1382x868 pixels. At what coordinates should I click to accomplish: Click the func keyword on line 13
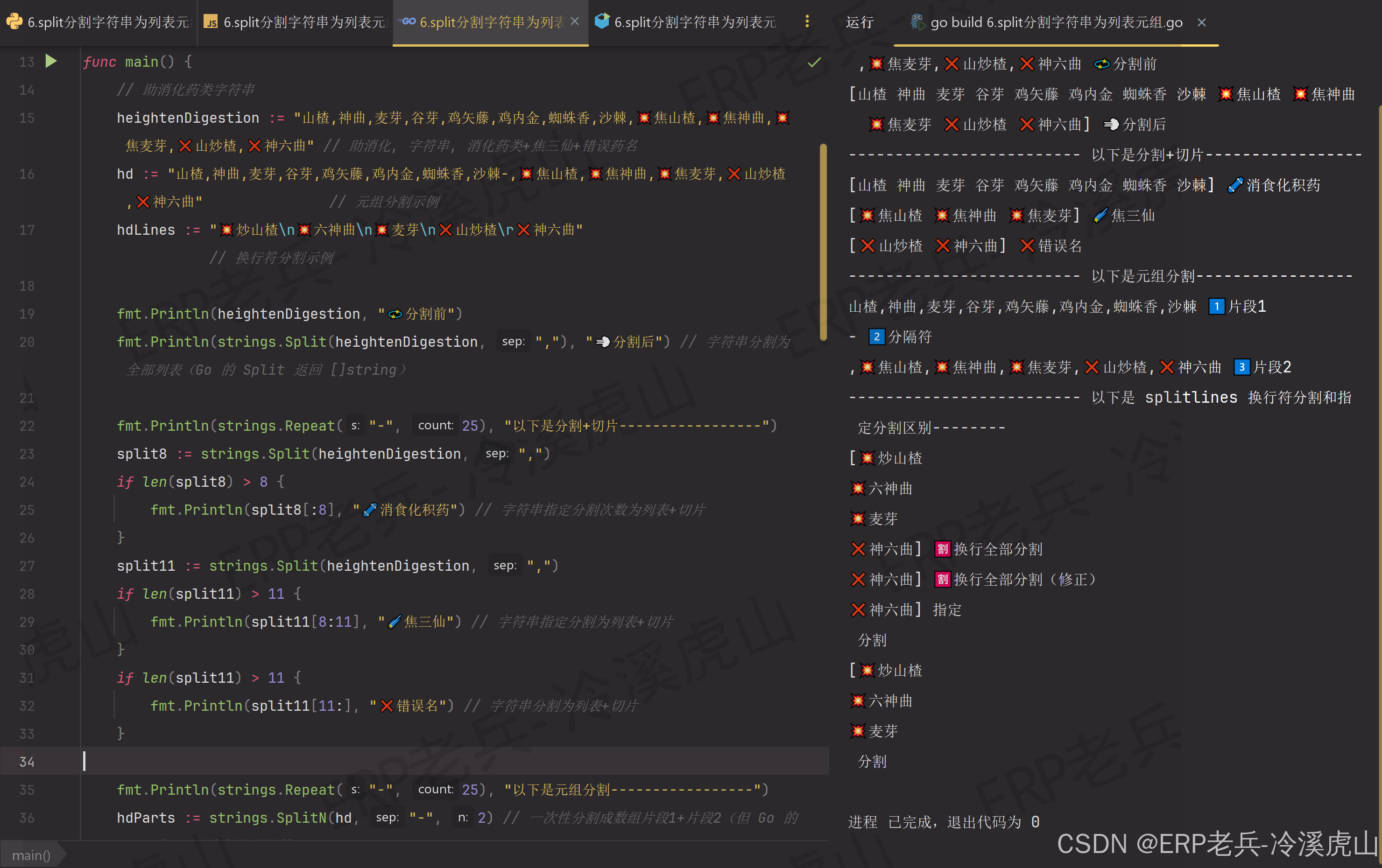[x=99, y=62]
